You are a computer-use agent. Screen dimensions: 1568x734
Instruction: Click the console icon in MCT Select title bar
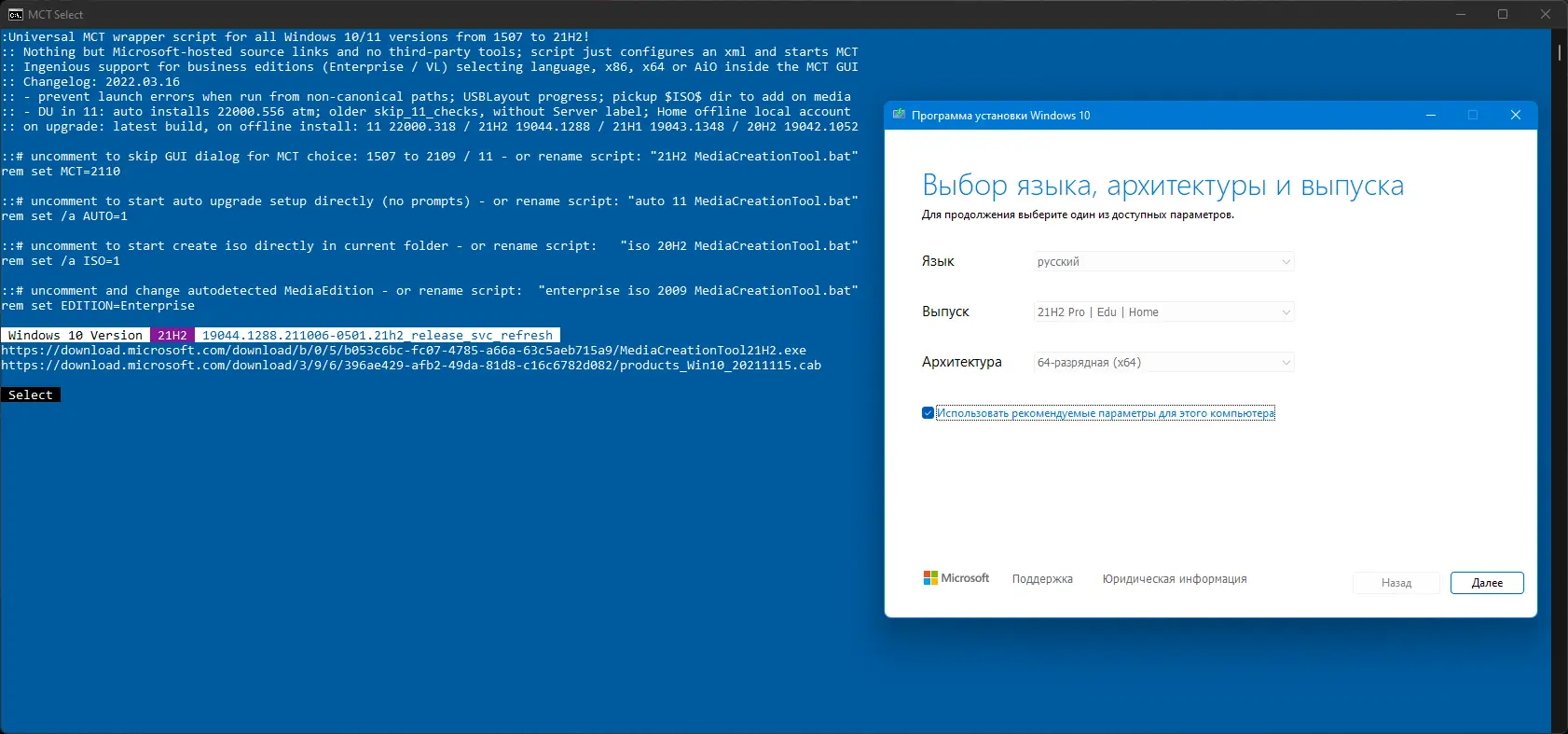15,14
